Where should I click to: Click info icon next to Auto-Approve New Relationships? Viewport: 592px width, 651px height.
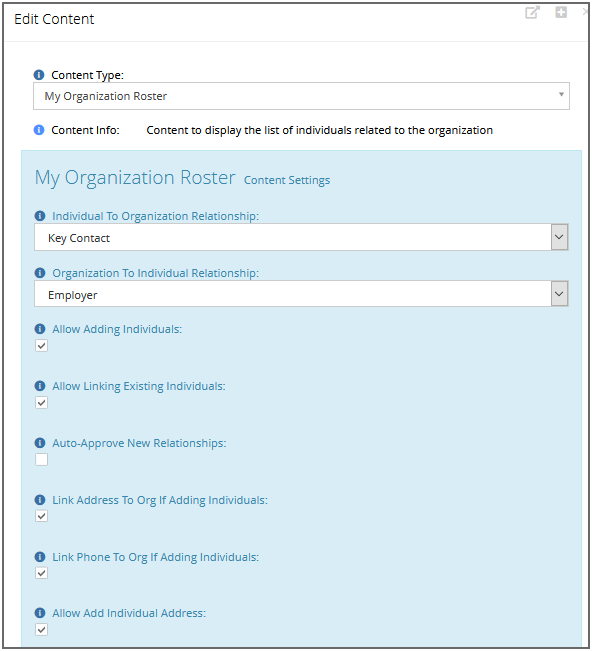click(x=40, y=443)
